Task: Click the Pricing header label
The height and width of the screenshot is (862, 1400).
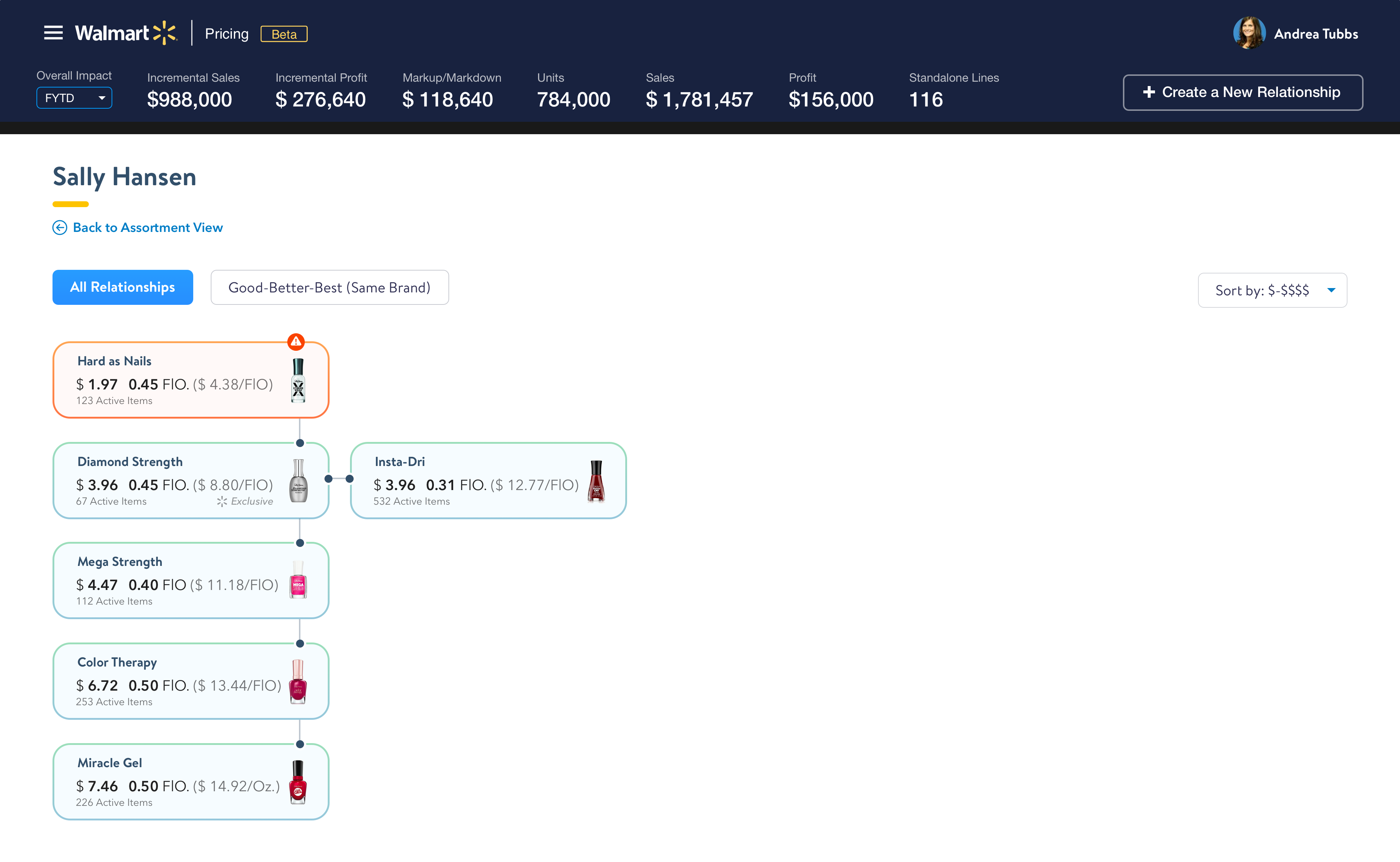Action: tap(227, 34)
